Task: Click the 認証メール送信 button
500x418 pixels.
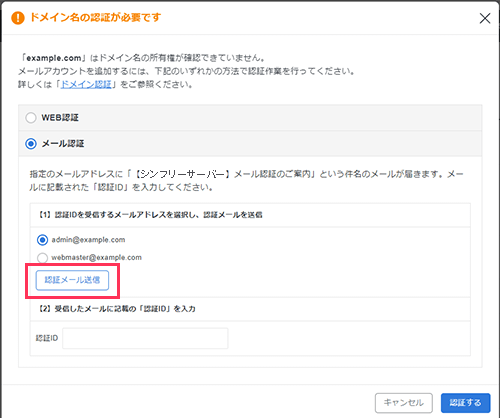Action: point(72,280)
